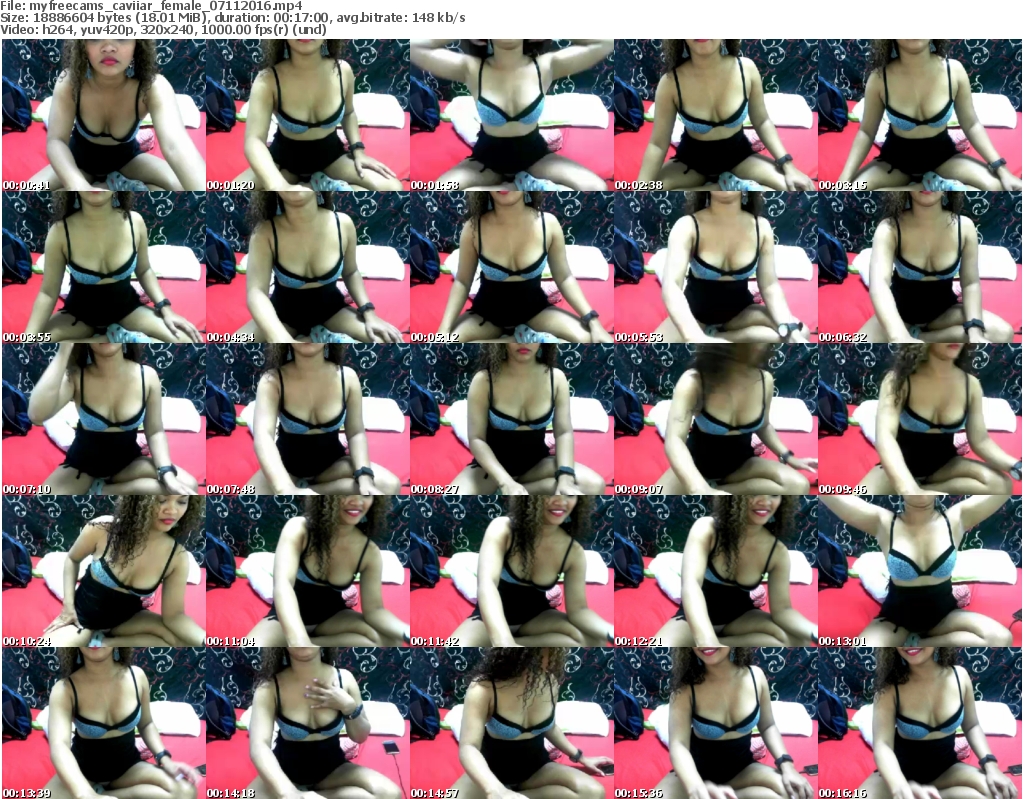Open the frame at 00:08:27
The height and width of the screenshot is (799, 1024).
512,419
